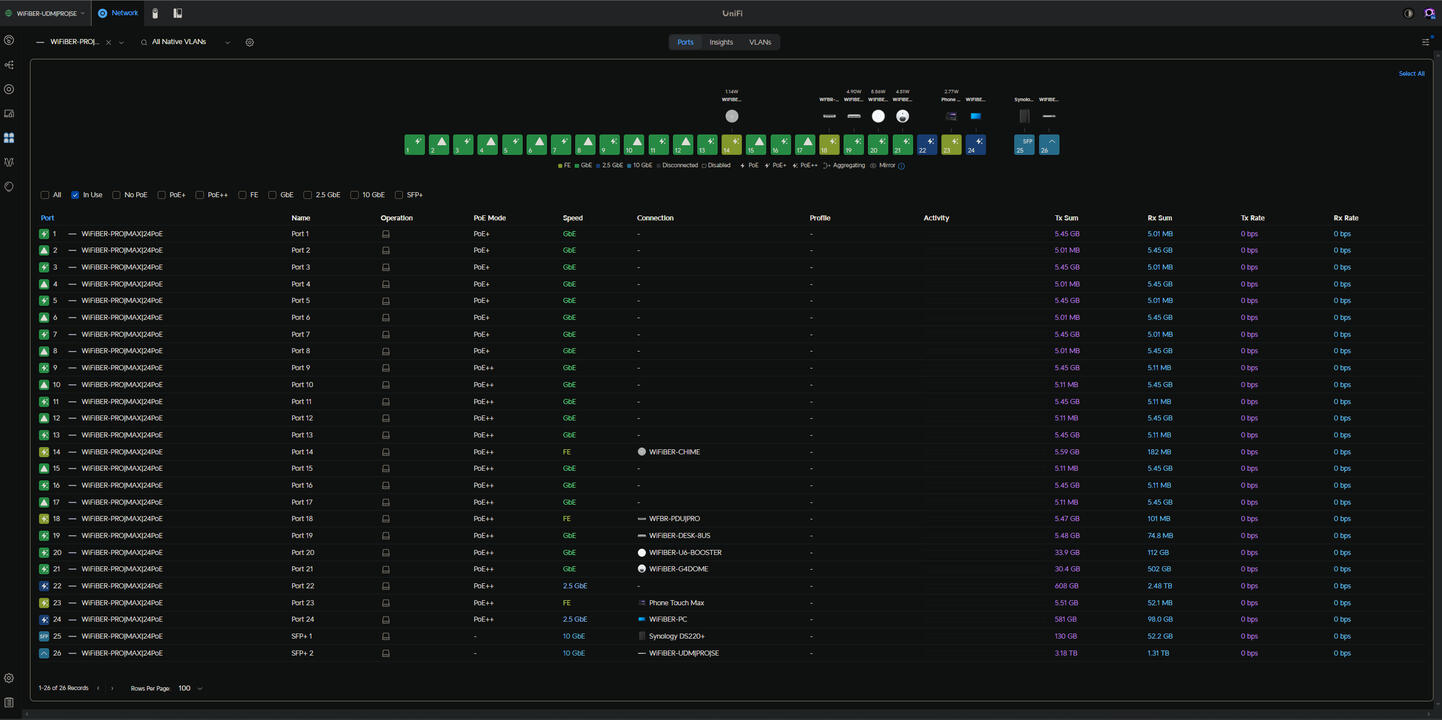Switch to the Insights tab

pos(721,42)
